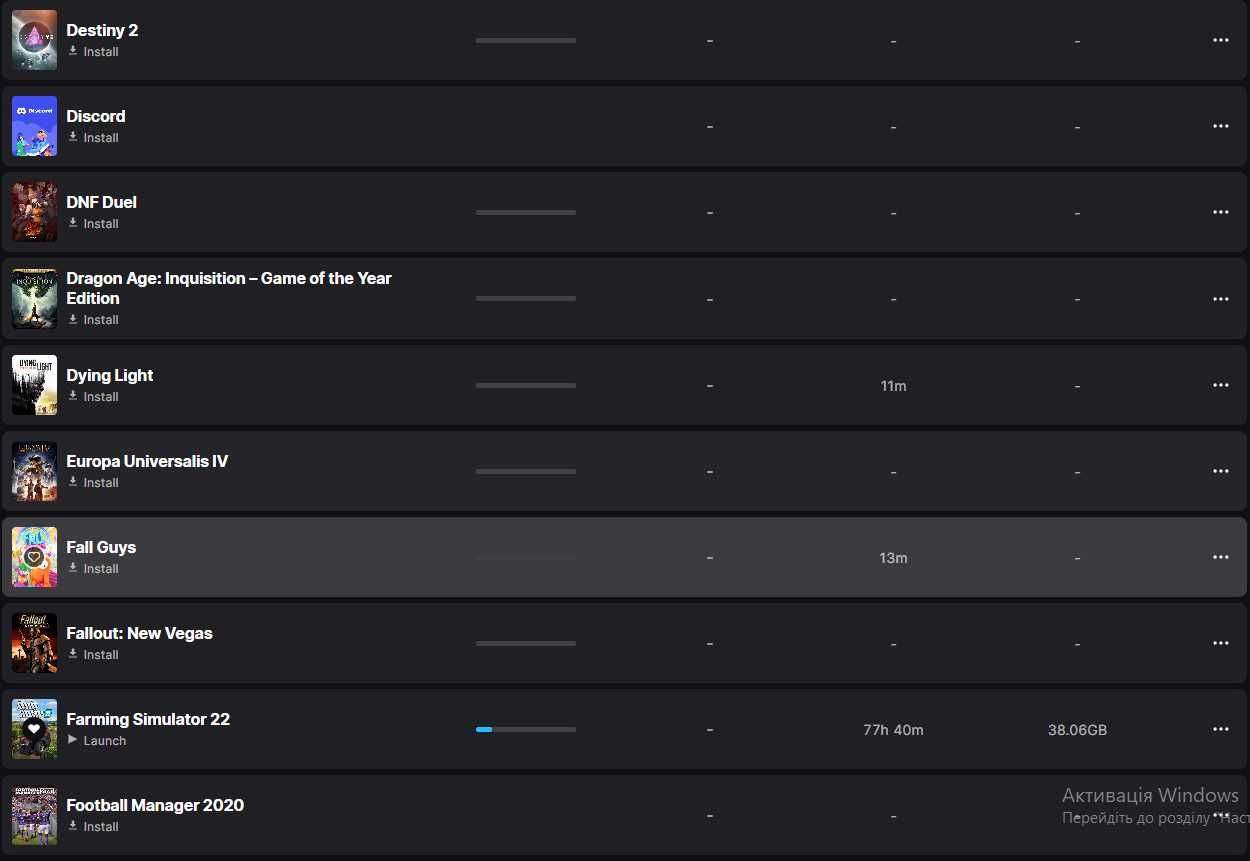Select the Fallout: New Vegas cover thumbnail
This screenshot has width=1250, height=861.
point(34,643)
